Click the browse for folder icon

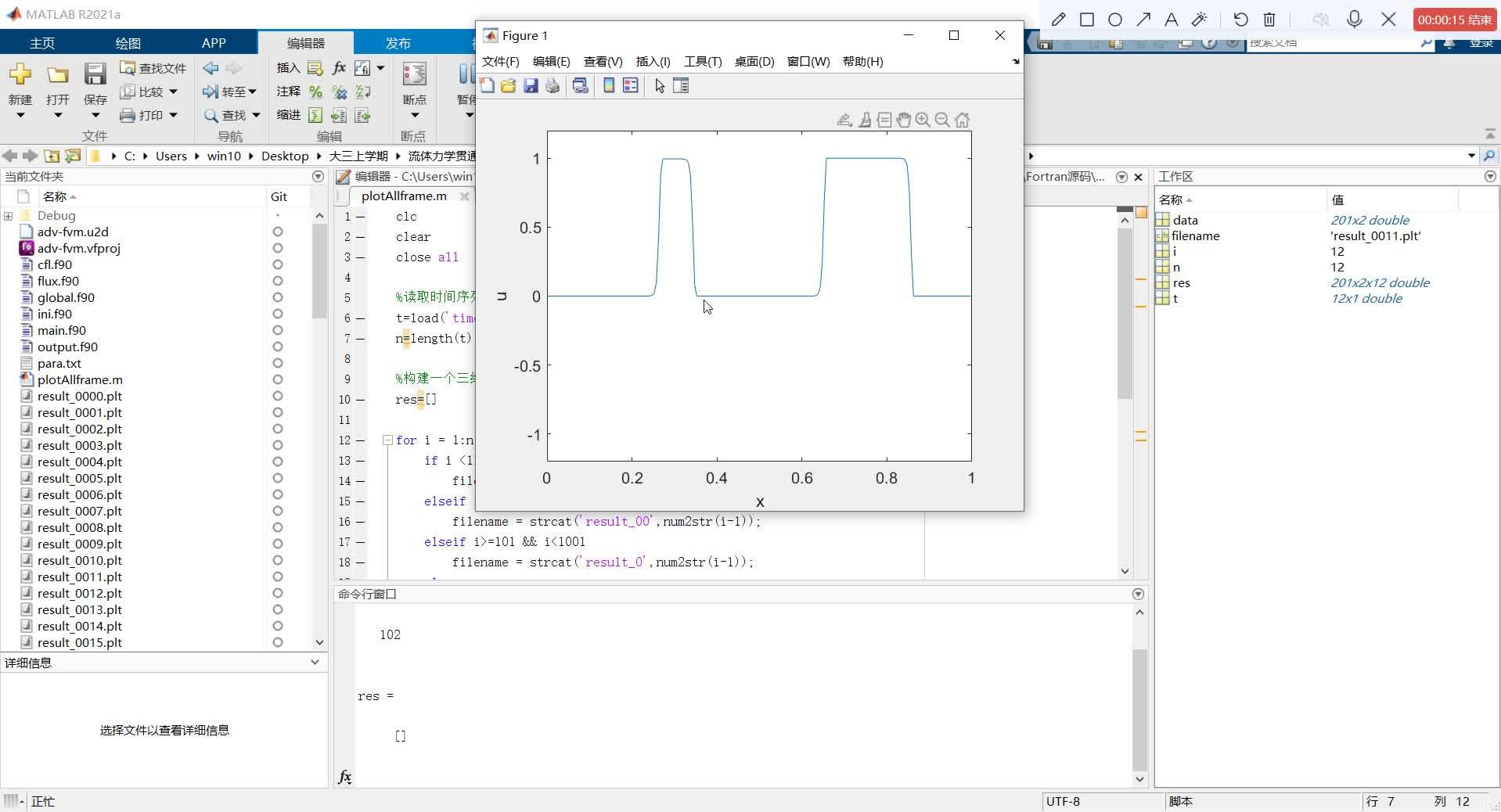tap(73, 156)
